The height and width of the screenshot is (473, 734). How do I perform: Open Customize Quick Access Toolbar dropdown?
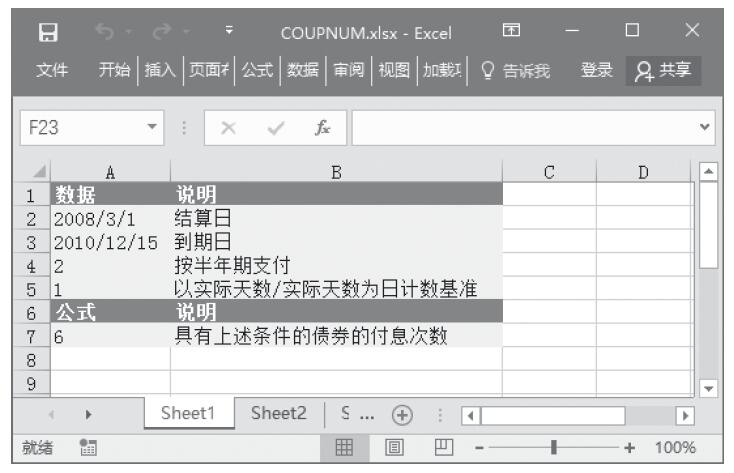pos(229,33)
